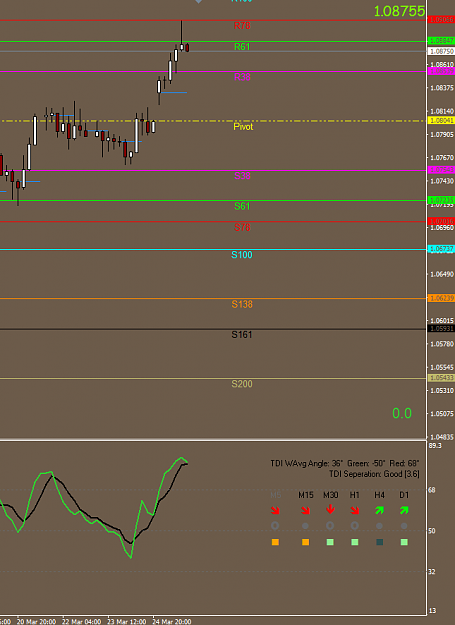Click the green up arrow under H4
Image resolution: width=455 pixels, height=625 pixels.
tap(379, 510)
